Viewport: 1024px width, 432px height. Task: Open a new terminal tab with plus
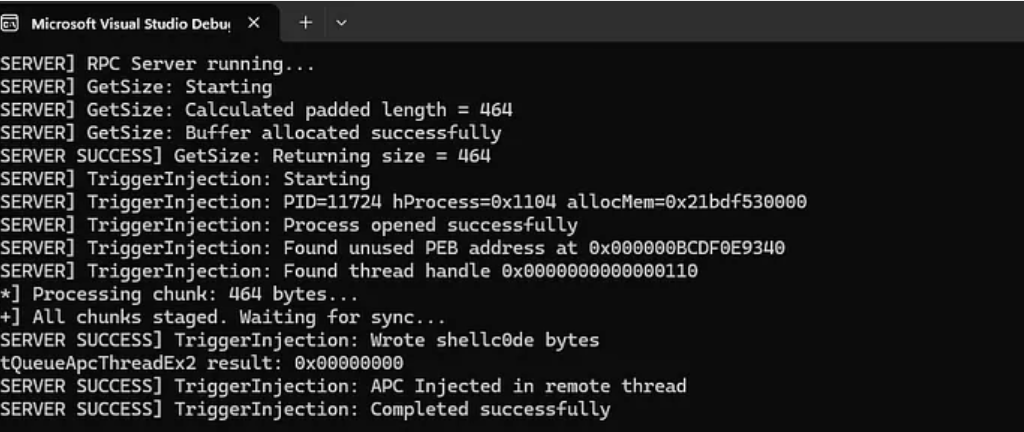[306, 23]
